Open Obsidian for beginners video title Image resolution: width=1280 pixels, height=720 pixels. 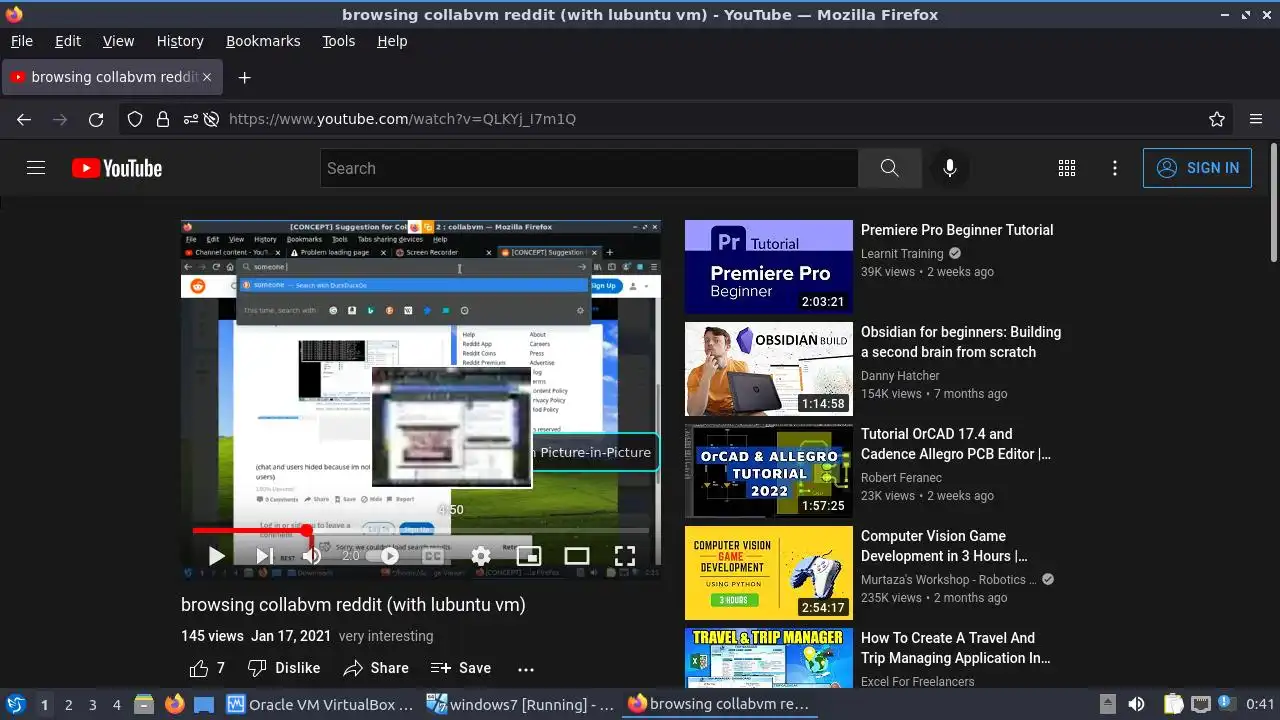click(960, 342)
